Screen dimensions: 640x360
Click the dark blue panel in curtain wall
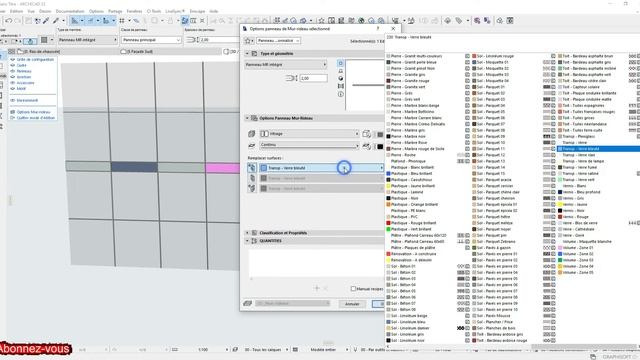pyautogui.click(x=134, y=167)
